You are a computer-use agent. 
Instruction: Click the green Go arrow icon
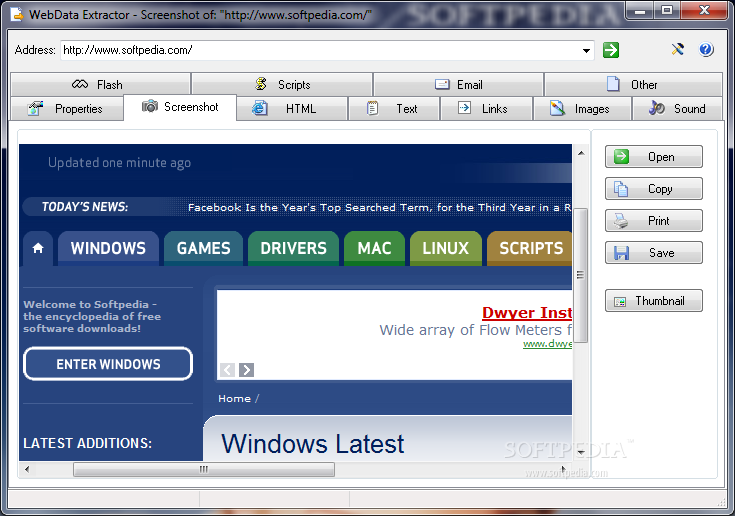611,50
